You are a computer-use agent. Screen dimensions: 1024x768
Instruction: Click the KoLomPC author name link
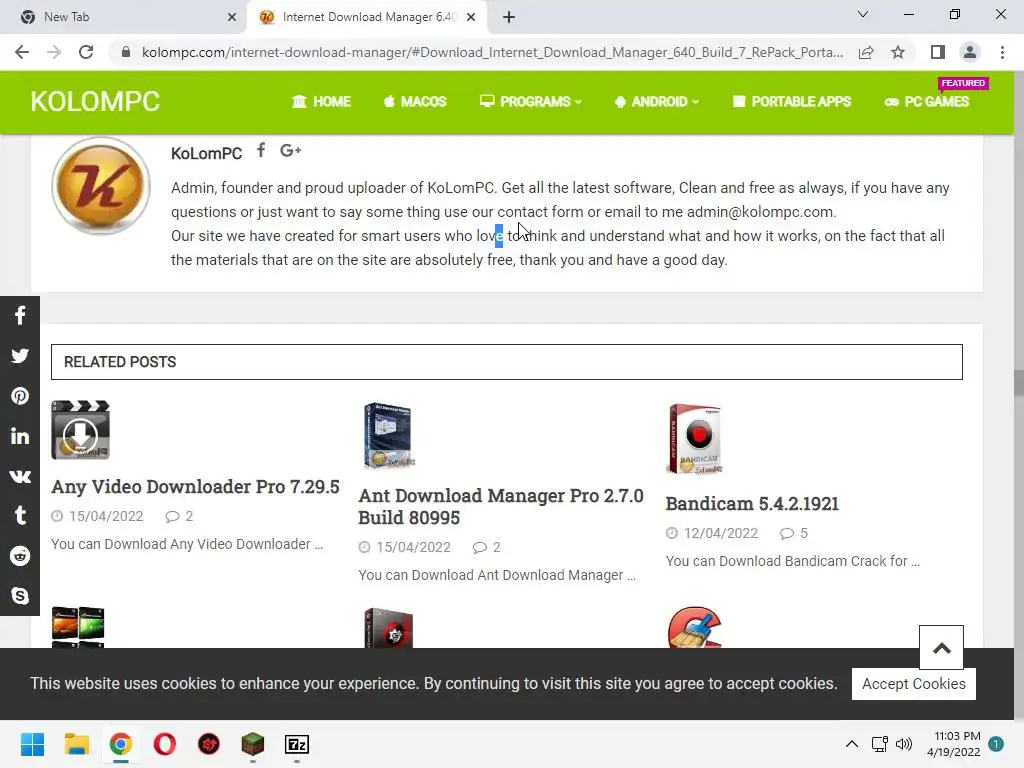pos(206,153)
